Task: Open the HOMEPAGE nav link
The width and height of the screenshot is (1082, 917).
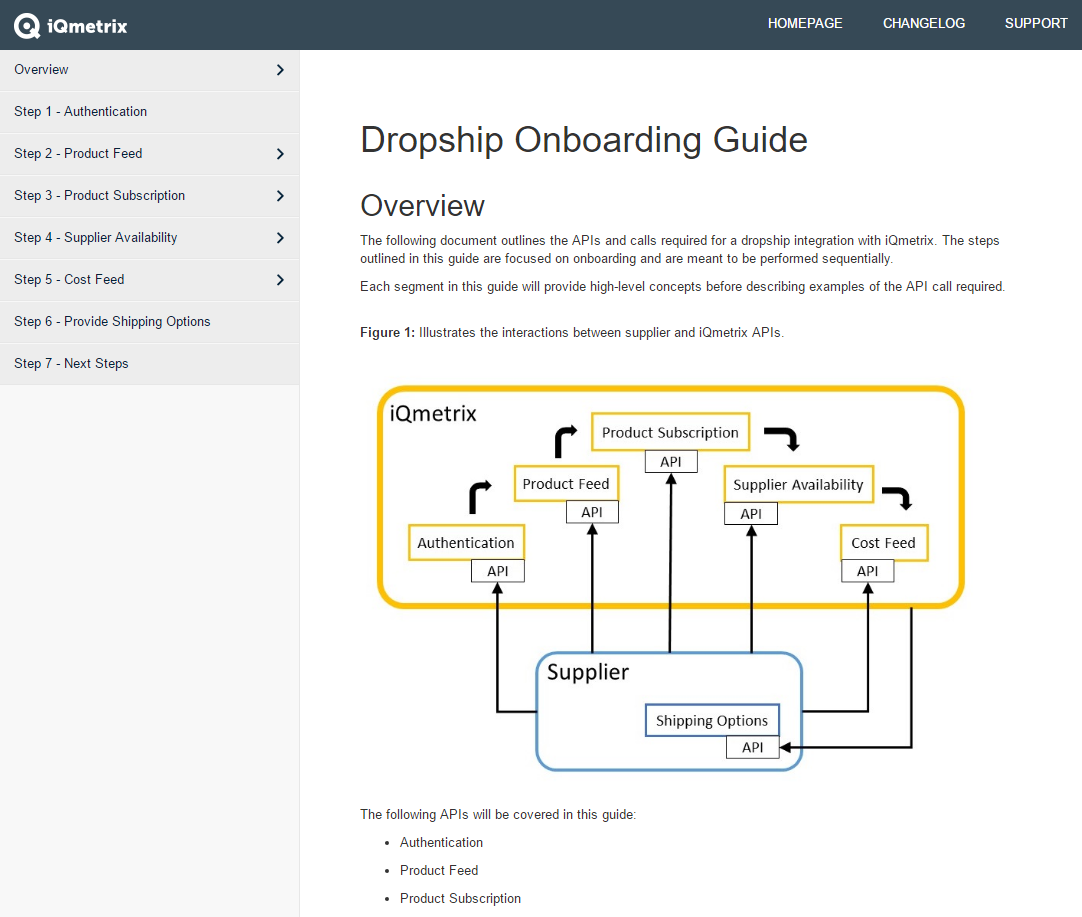Action: 805,23
